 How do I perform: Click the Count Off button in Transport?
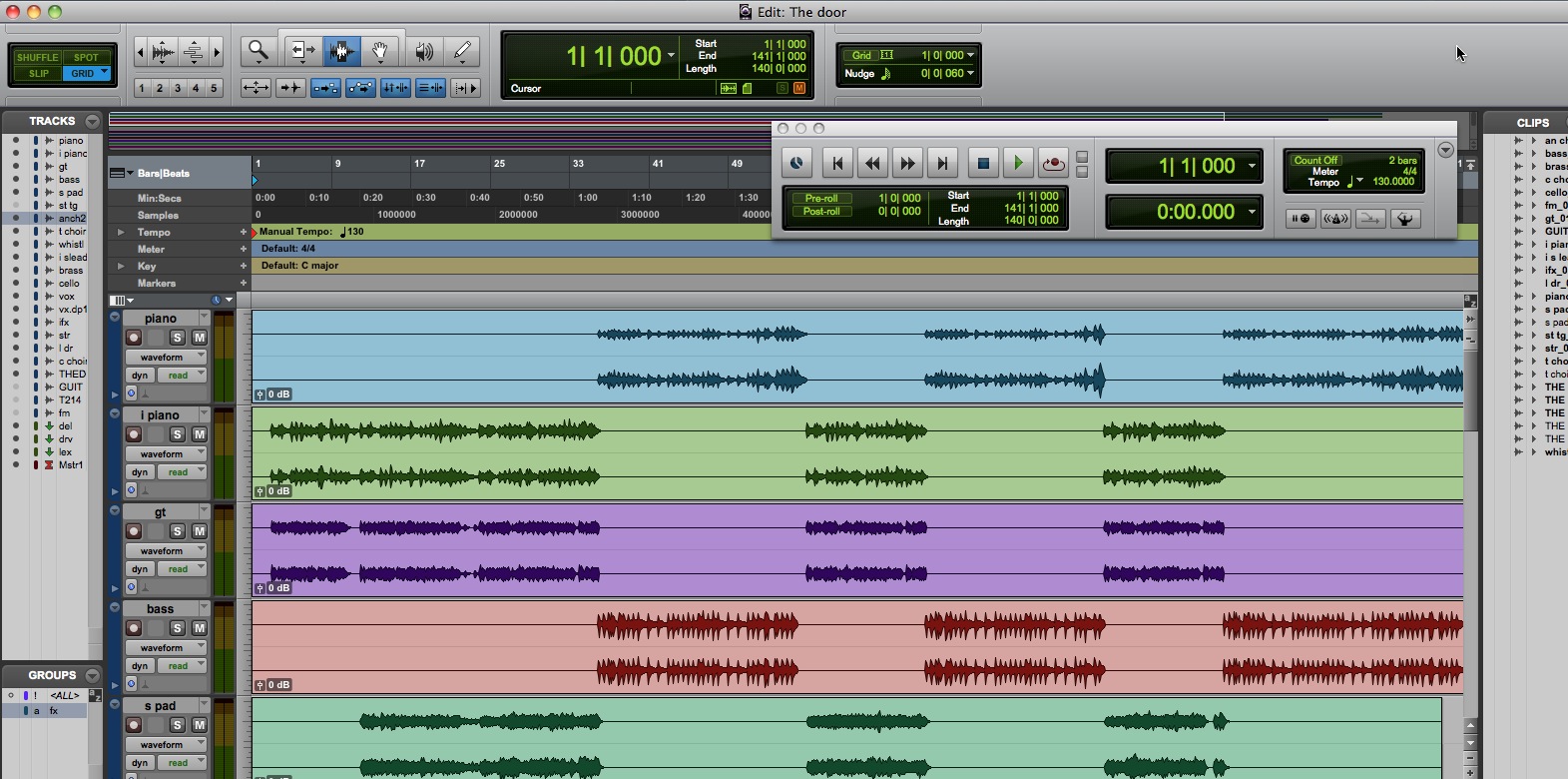1315,160
